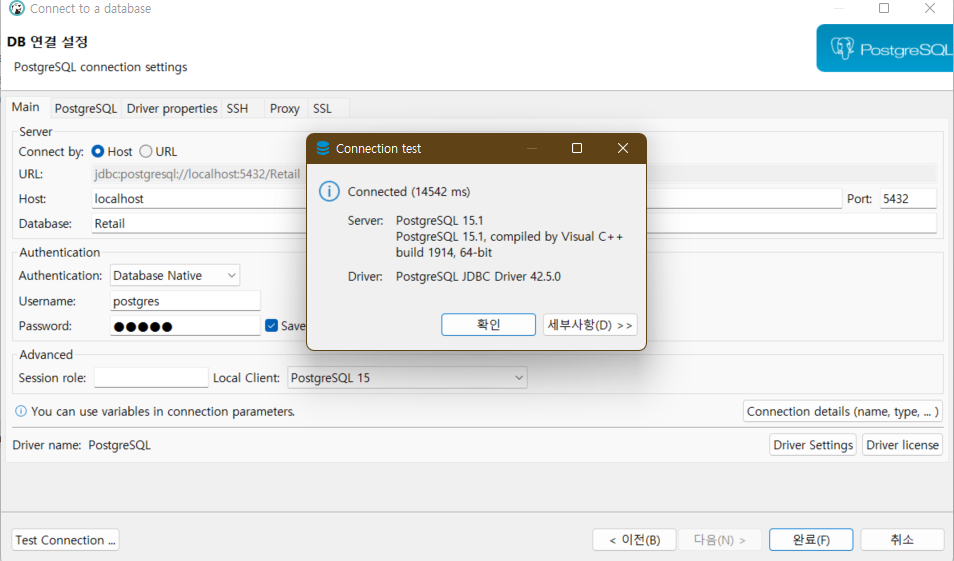Minimize the Connection test dialog

tap(532, 148)
